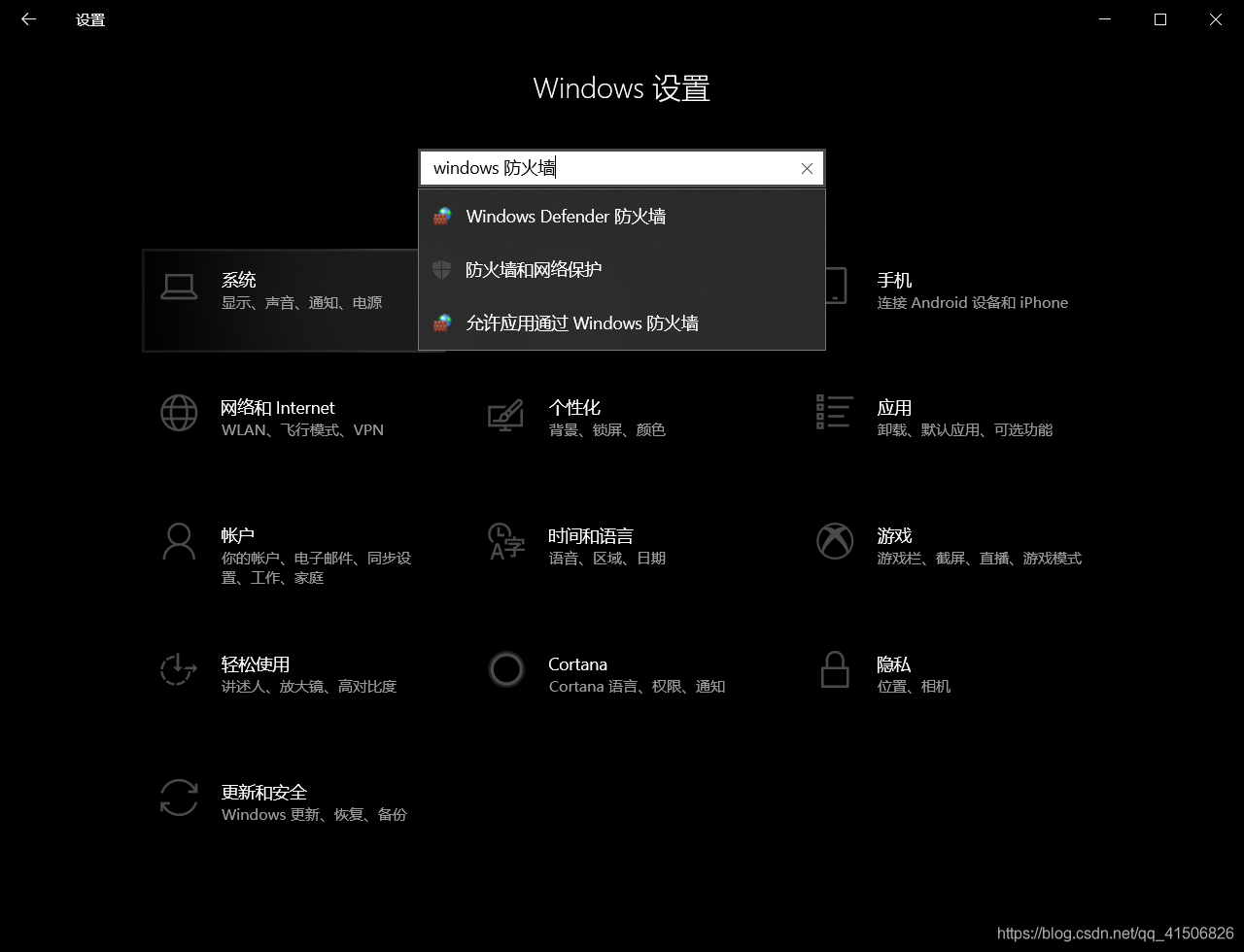Viewport: 1244px width, 952px height.
Task: Click the 显示、声音、通知、电源 description
Action: [x=301, y=303]
